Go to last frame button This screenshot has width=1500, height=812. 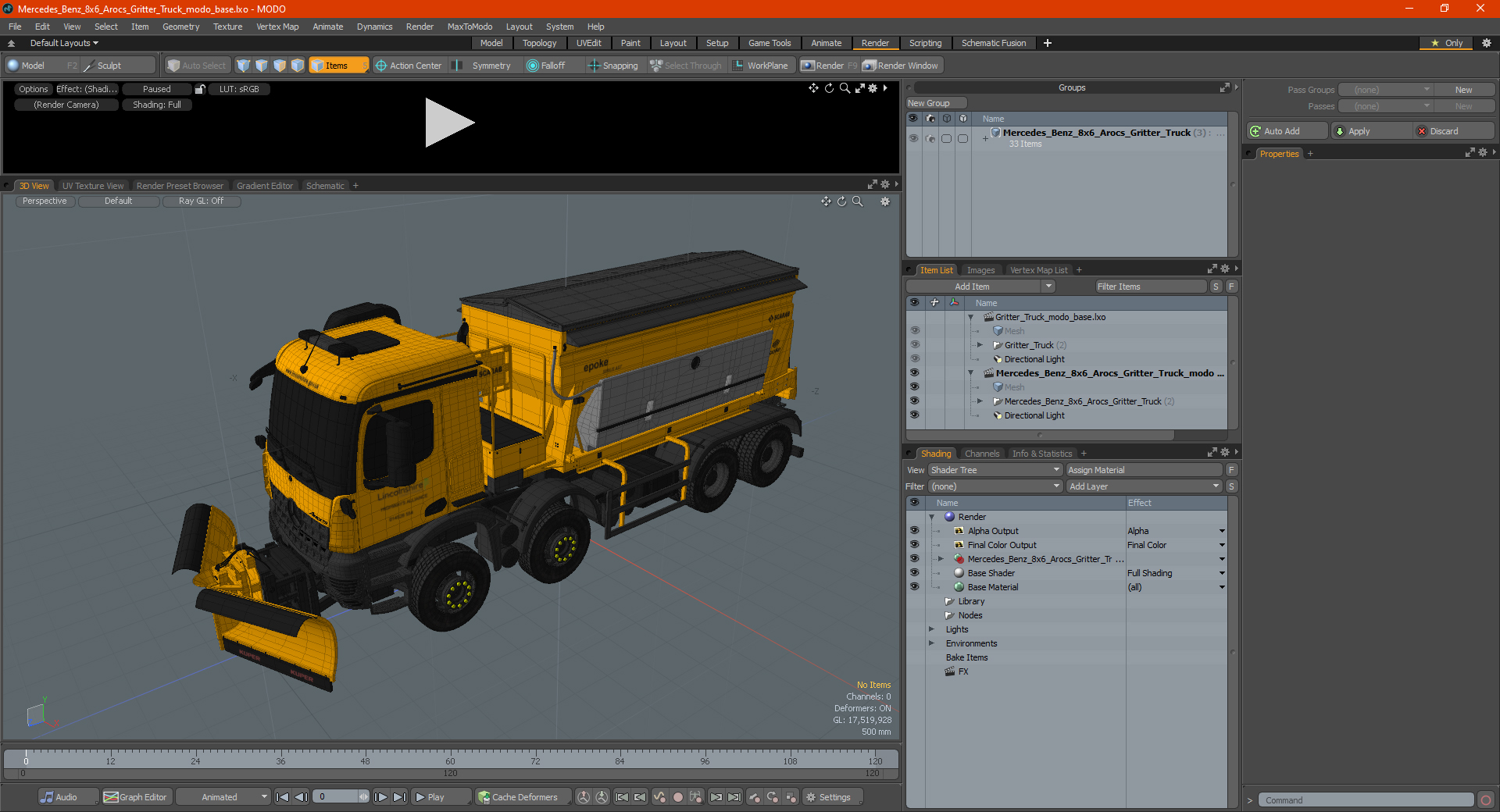[399, 797]
